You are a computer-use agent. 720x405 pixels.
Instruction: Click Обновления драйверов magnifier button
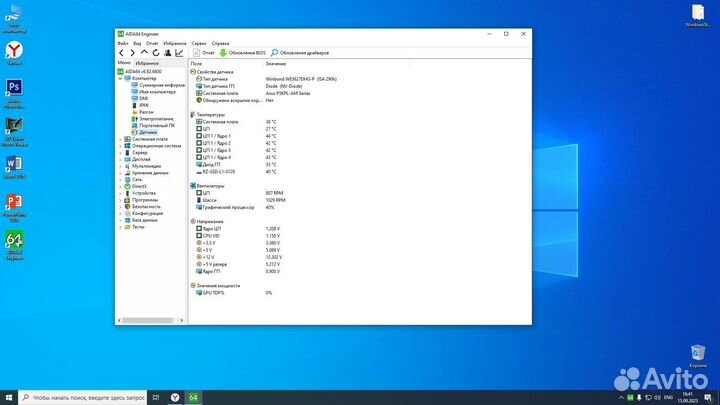[x=300, y=53]
